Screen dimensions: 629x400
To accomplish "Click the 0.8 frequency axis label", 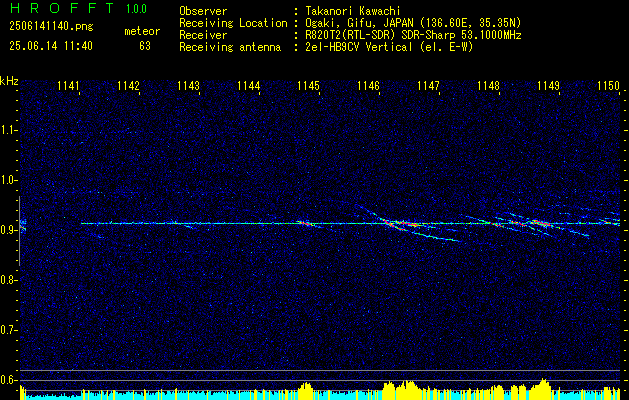I will click(8, 280).
